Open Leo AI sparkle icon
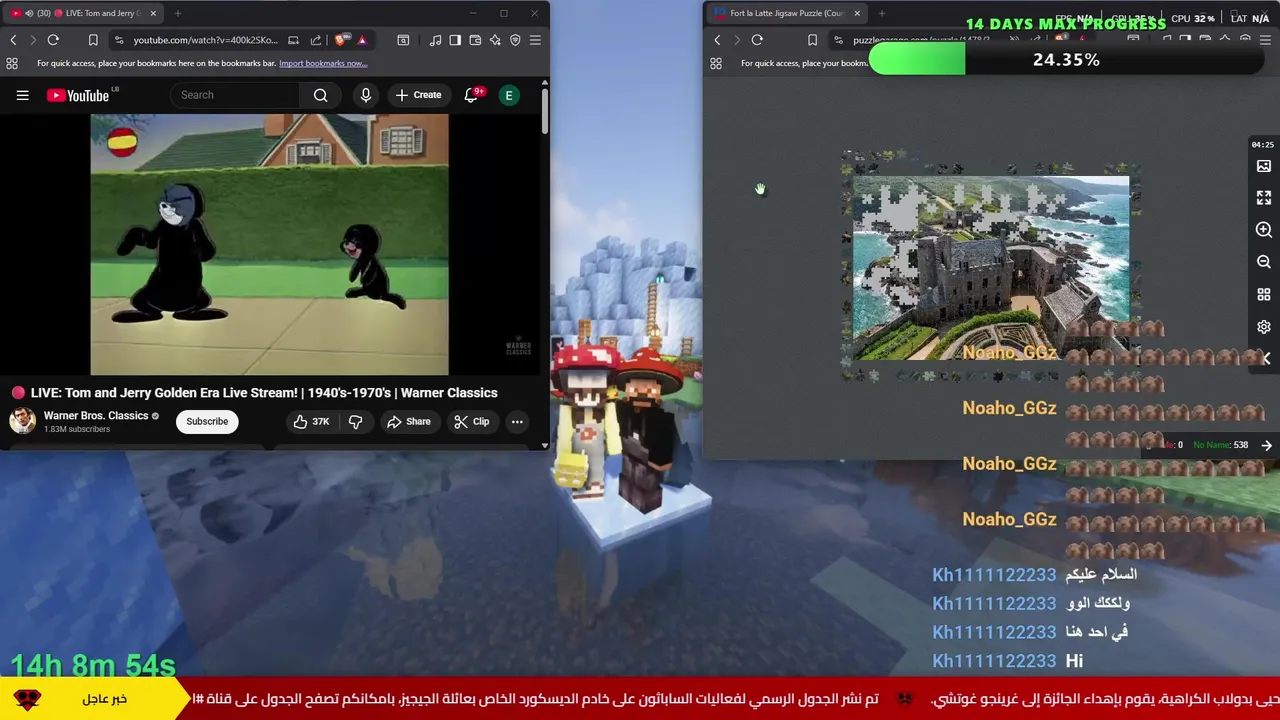Screen dimensions: 1280x720 [495, 40]
